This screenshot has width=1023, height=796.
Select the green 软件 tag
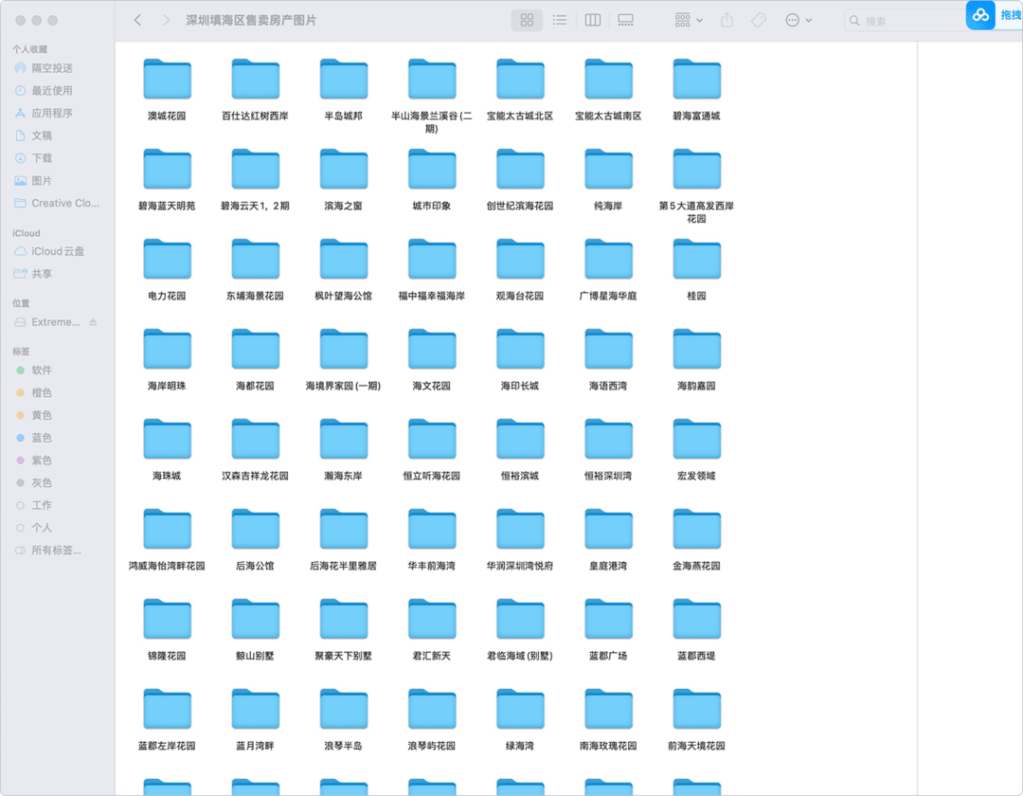[x=41, y=370]
